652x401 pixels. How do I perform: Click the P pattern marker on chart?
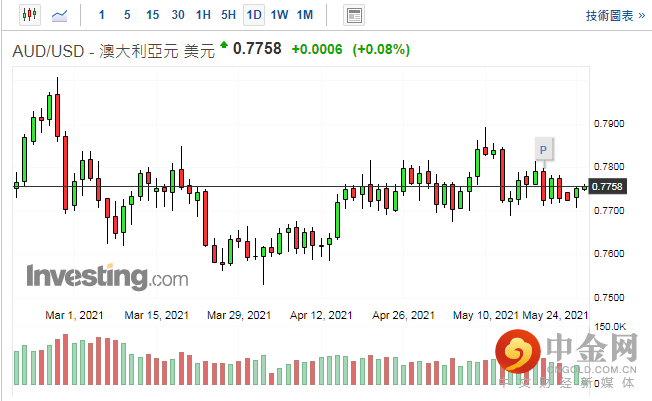click(x=543, y=149)
